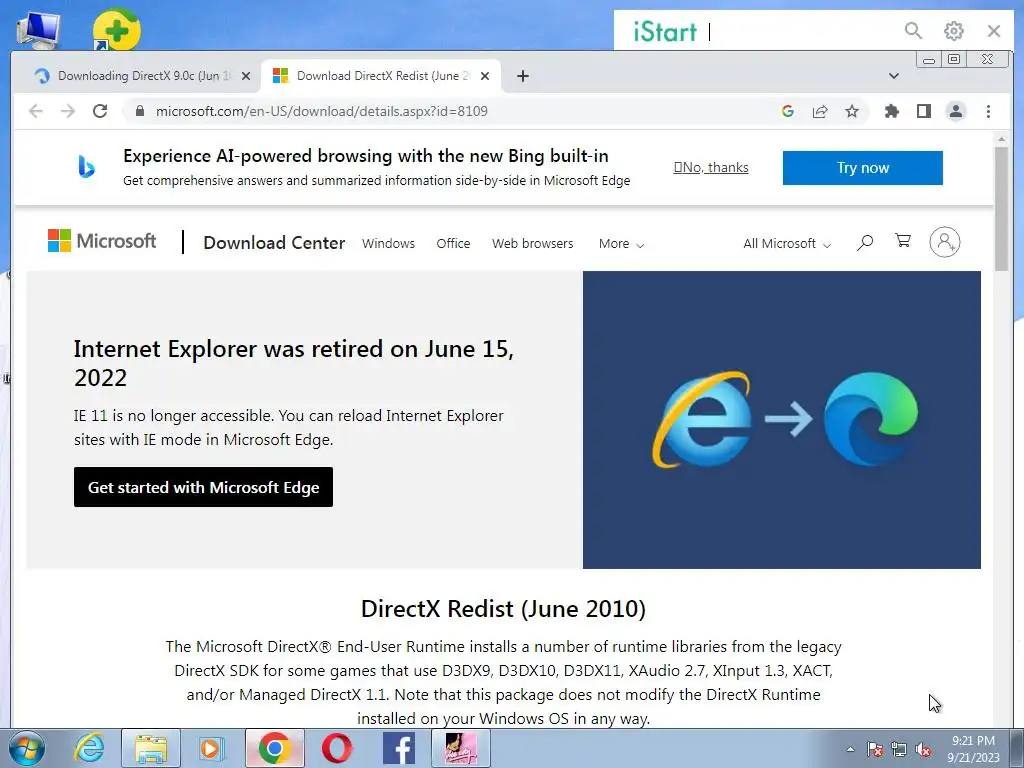Click the Bing logo in banner
1024x768 pixels.
point(86,167)
